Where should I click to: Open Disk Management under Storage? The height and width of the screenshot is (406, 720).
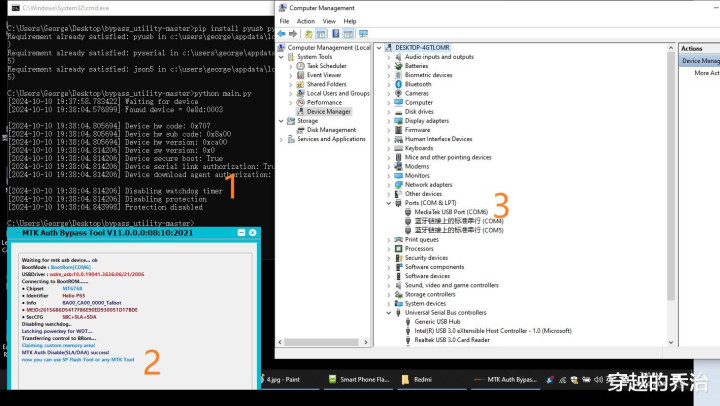click(x=331, y=130)
